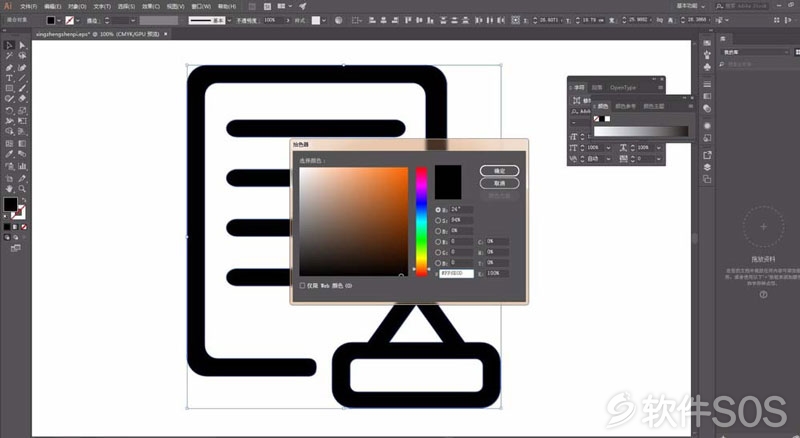
Task: Click the hex color code input field
Action: tap(457, 274)
